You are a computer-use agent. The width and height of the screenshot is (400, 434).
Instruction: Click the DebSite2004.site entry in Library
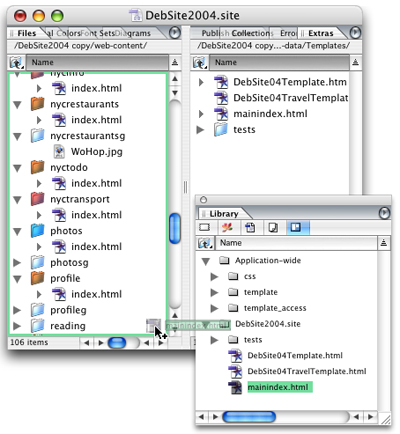tap(268, 324)
